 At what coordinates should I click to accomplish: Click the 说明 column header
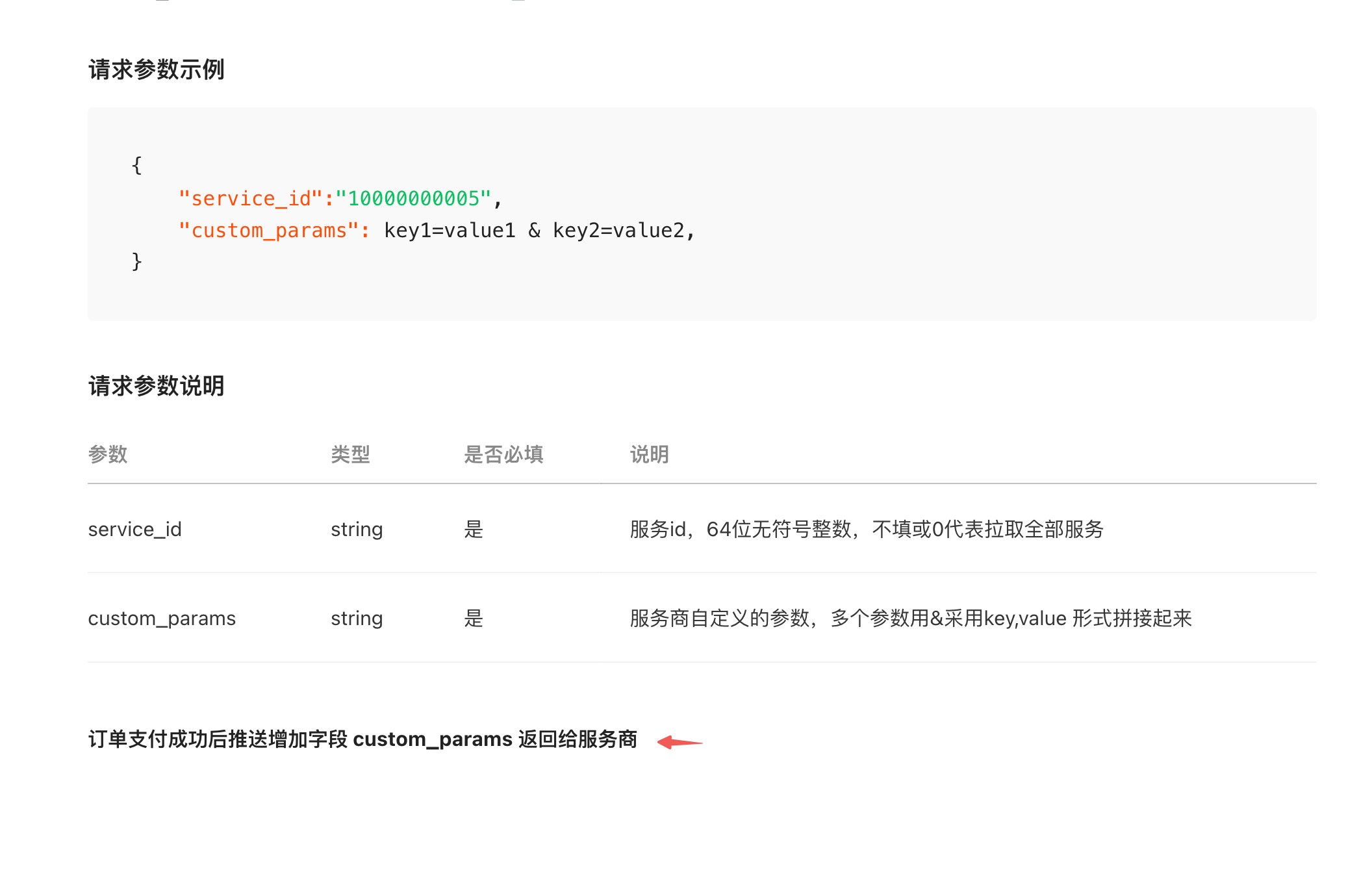[x=649, y=454]
